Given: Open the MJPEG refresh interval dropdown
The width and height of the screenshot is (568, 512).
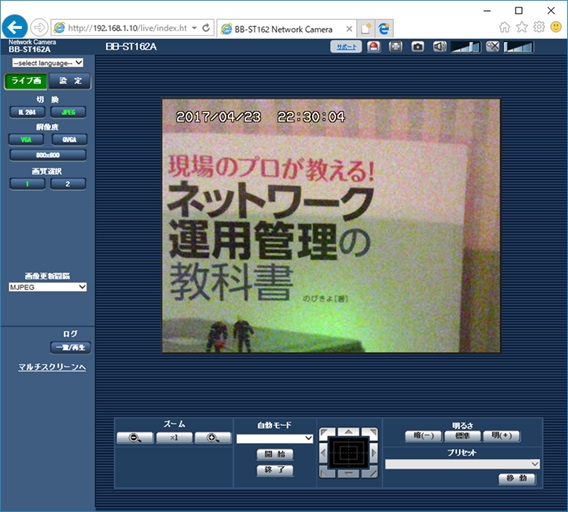Looking at the screenshot, I should (47, 287).
